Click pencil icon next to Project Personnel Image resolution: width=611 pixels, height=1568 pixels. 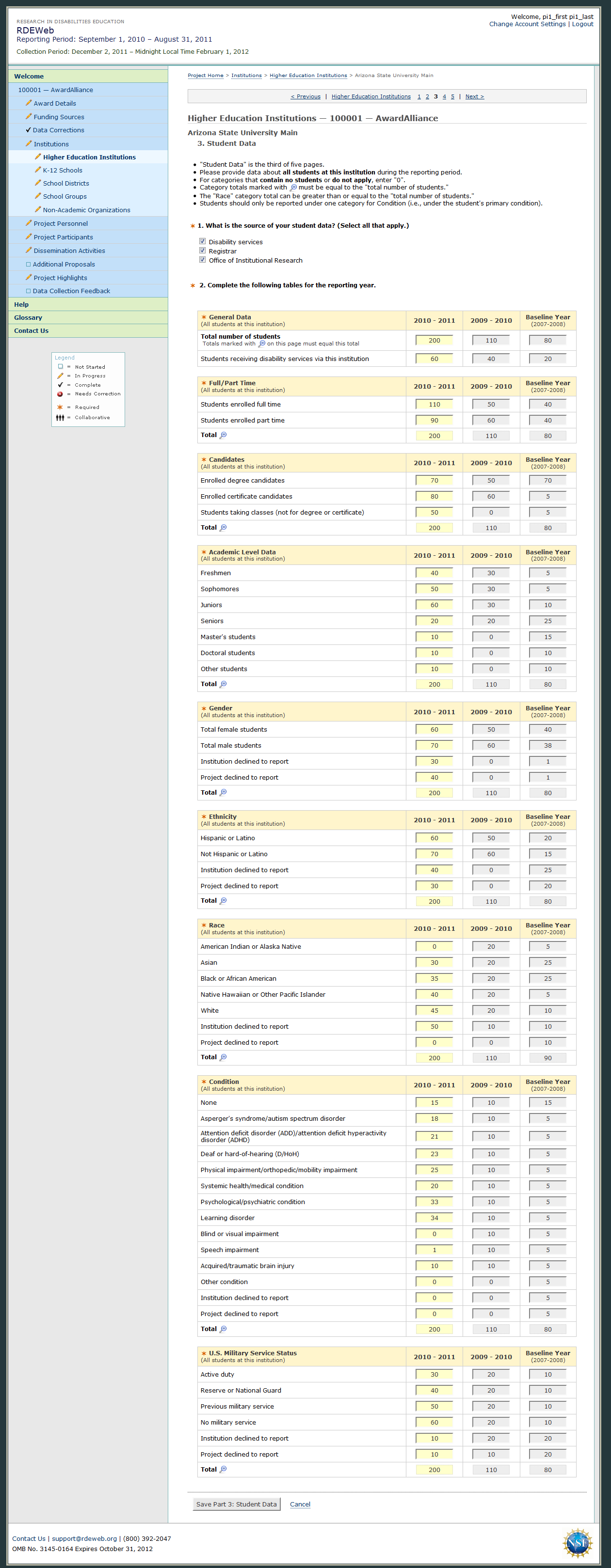tap(28, 223)
